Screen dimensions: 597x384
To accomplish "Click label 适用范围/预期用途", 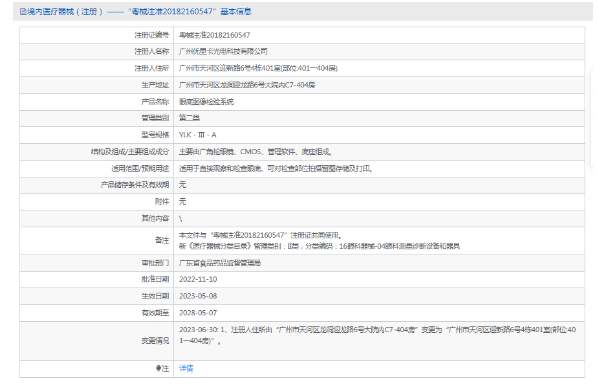I will [x=140, y=168].
